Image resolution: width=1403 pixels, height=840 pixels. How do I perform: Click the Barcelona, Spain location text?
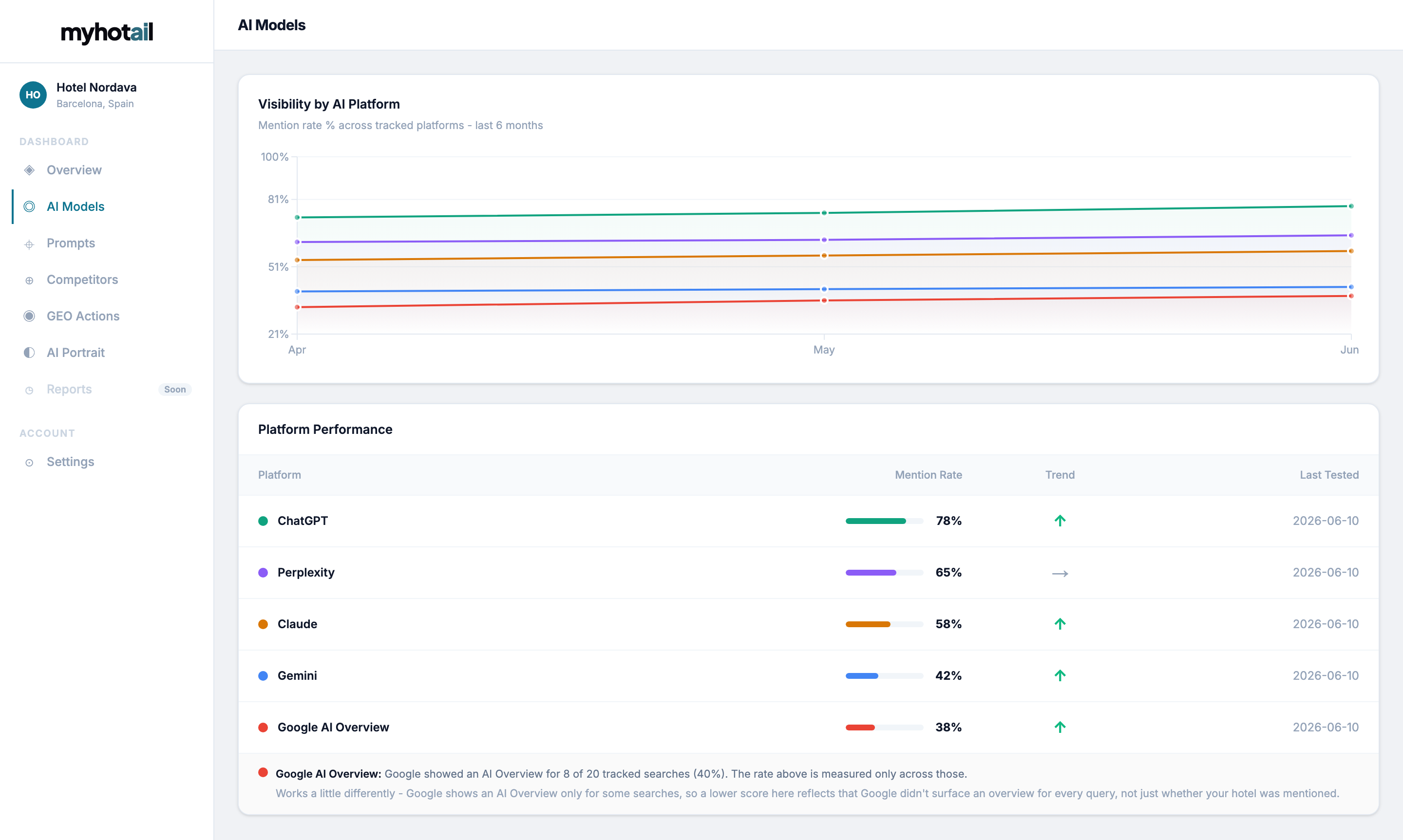pyautogui.click(x=95, y=104)
